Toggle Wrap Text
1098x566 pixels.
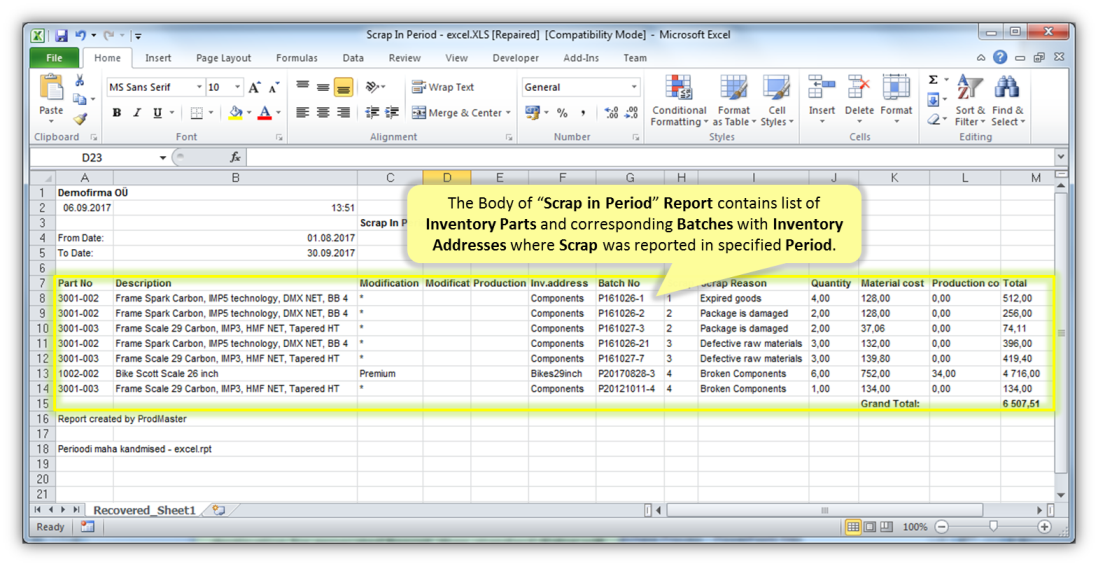tap(443, 87)
